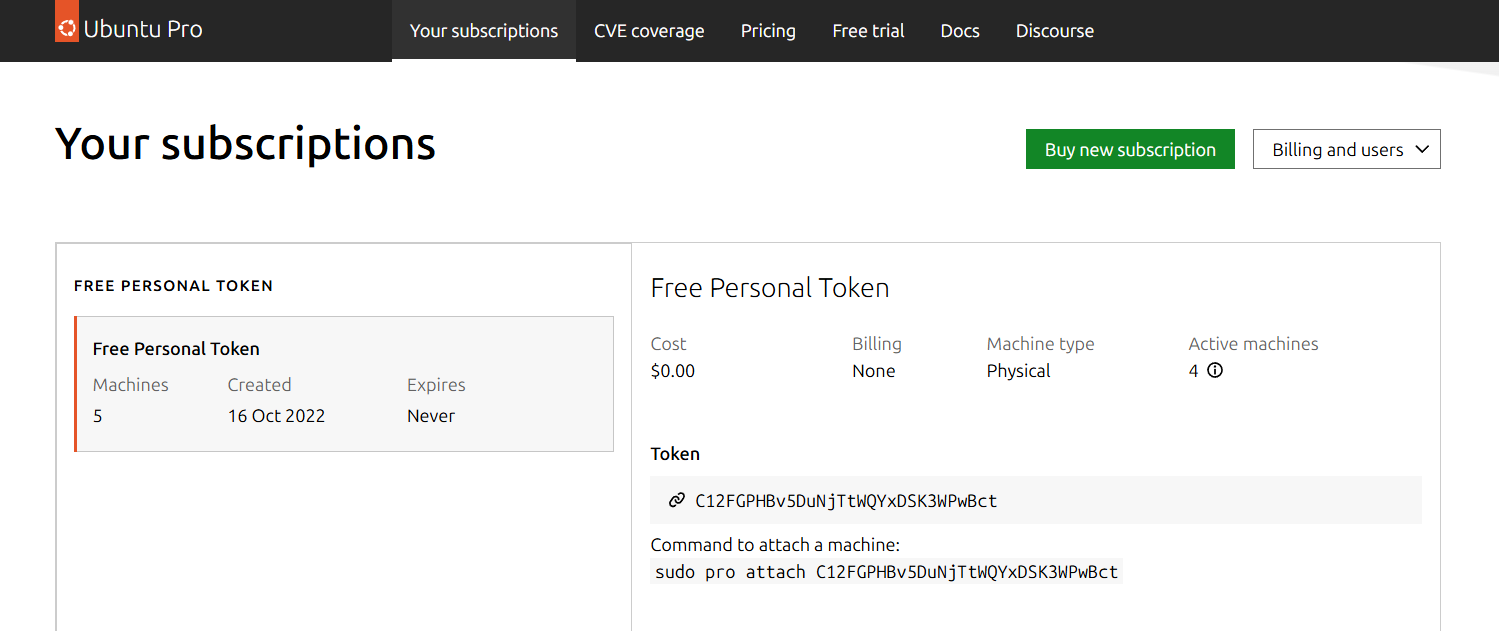
Task: Click the sudo pro attach command text
Action: pos(886,572)
